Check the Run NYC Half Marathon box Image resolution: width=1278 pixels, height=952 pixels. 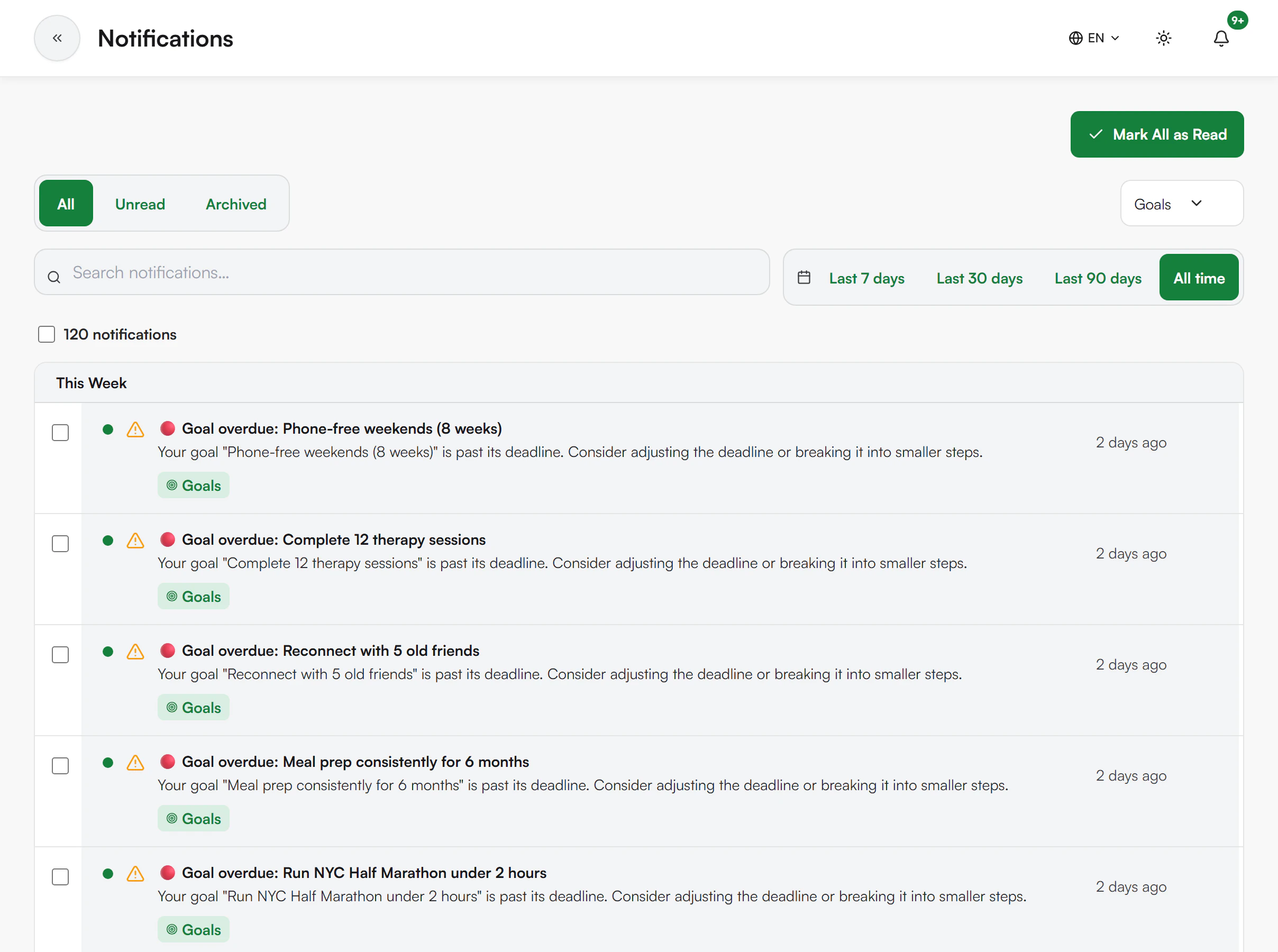(x=60, y=877)
